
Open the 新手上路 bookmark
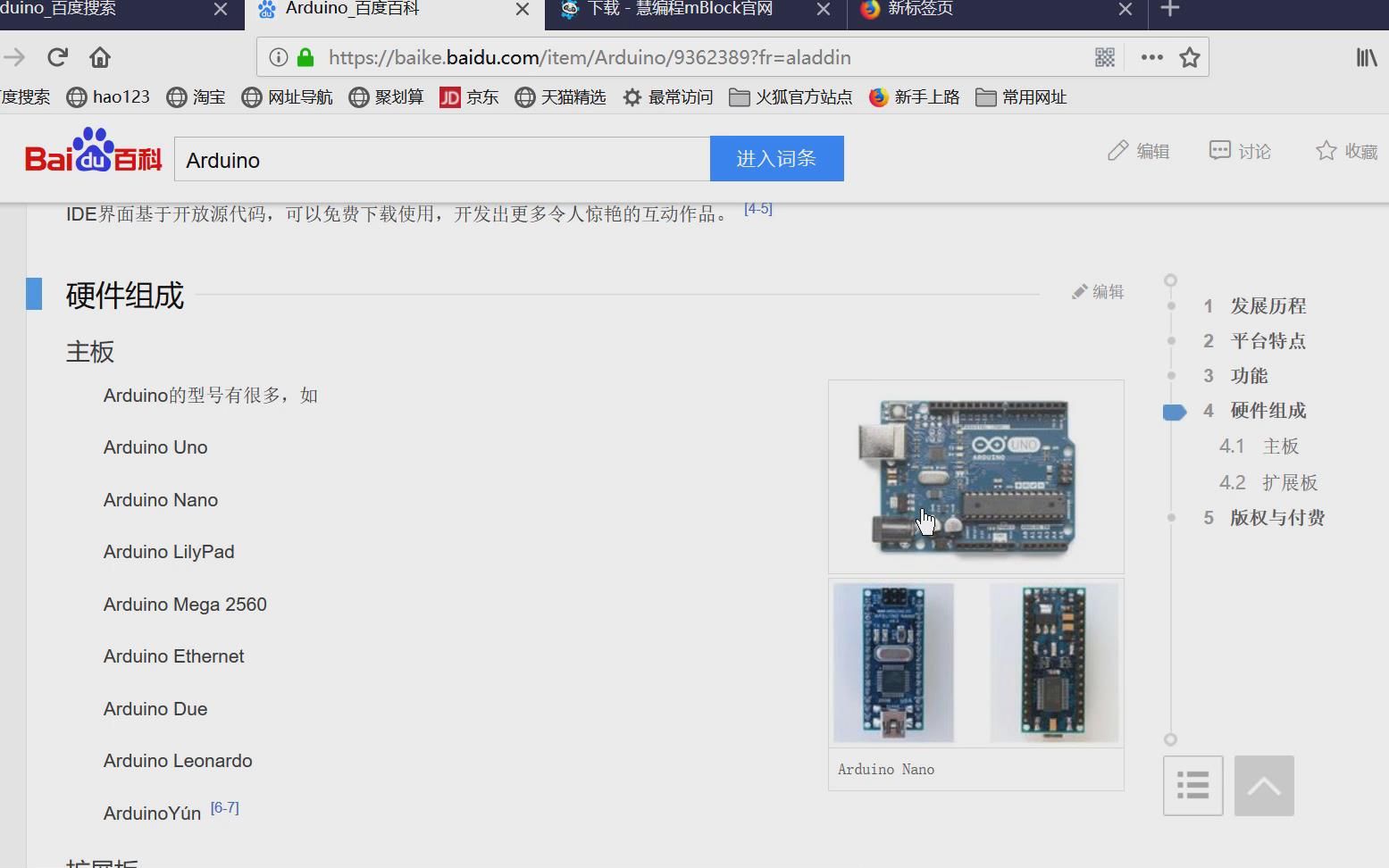coord(914,97)
